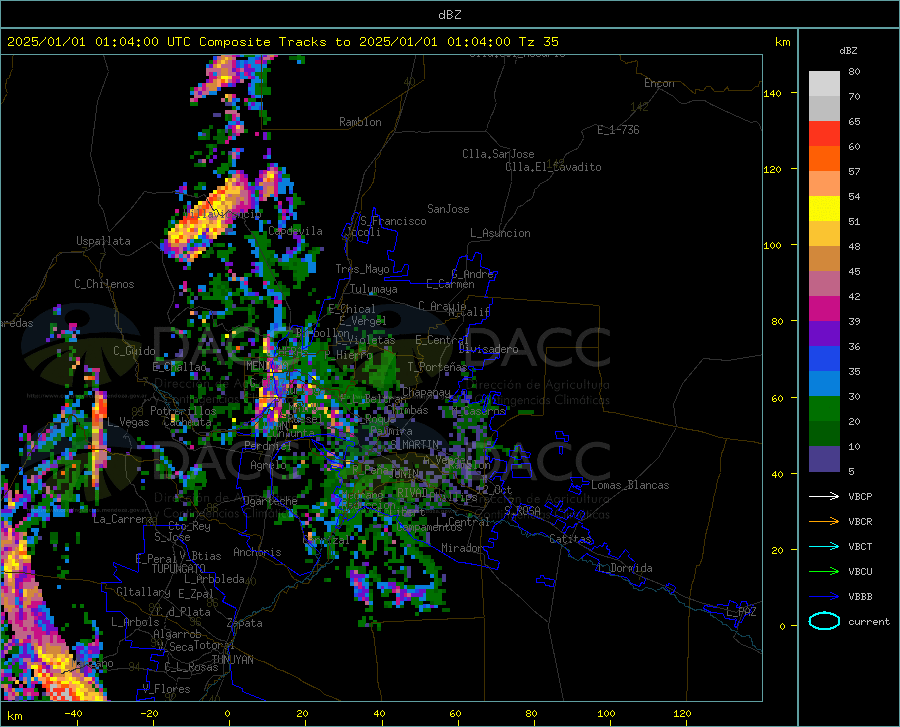900x727 pixels.
Task: Select the magenta 39-42 dBZ swatch
Action: [824, 309]
